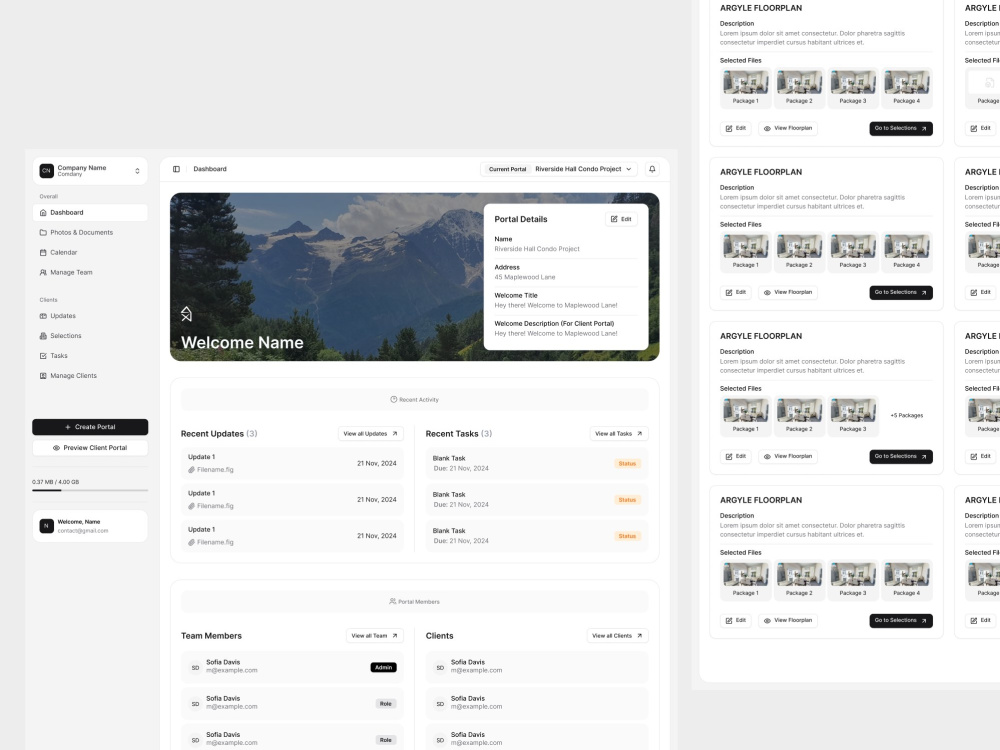Click View all Team
The image size is (1000, 750).
tap(374, 636)
